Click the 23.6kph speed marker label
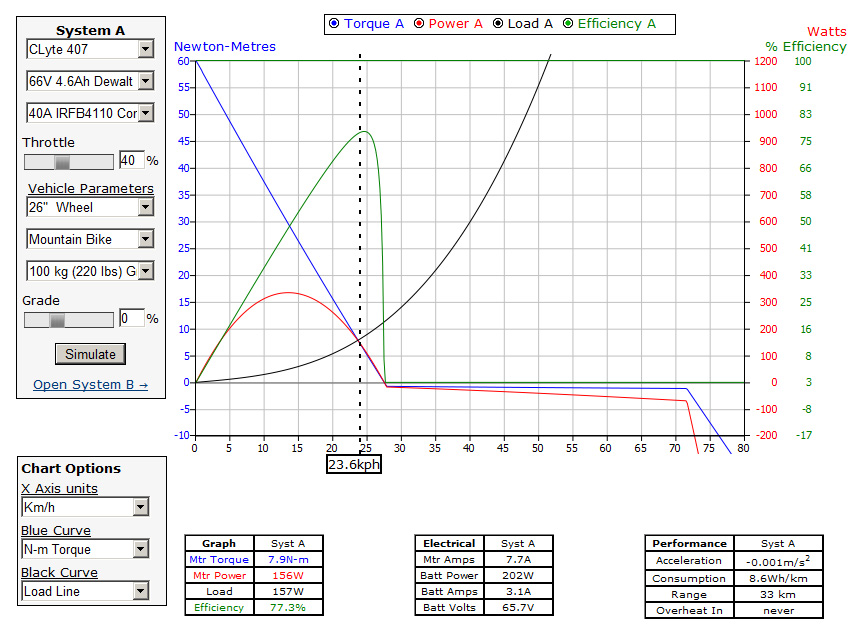 pyautogui.click(x=354, y=464)
